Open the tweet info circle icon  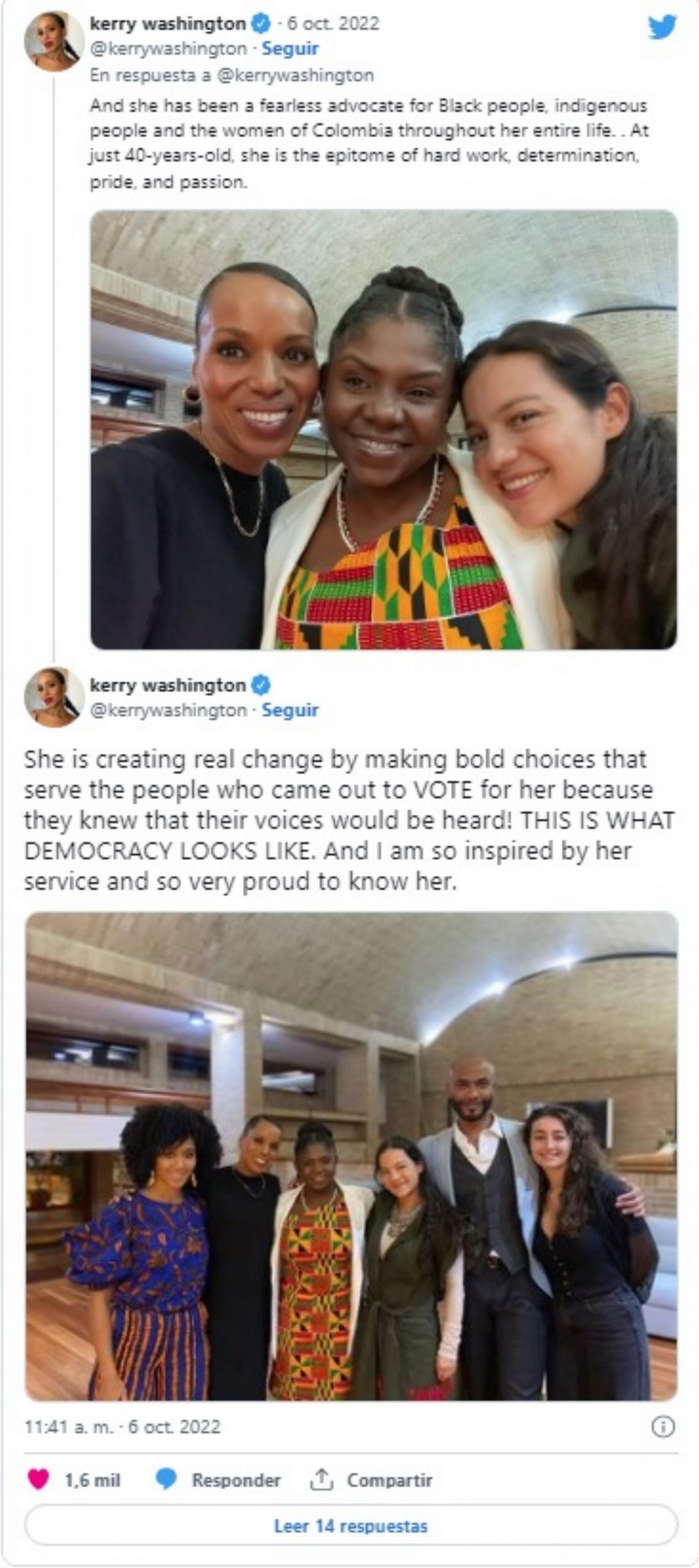pos(663,1428)
